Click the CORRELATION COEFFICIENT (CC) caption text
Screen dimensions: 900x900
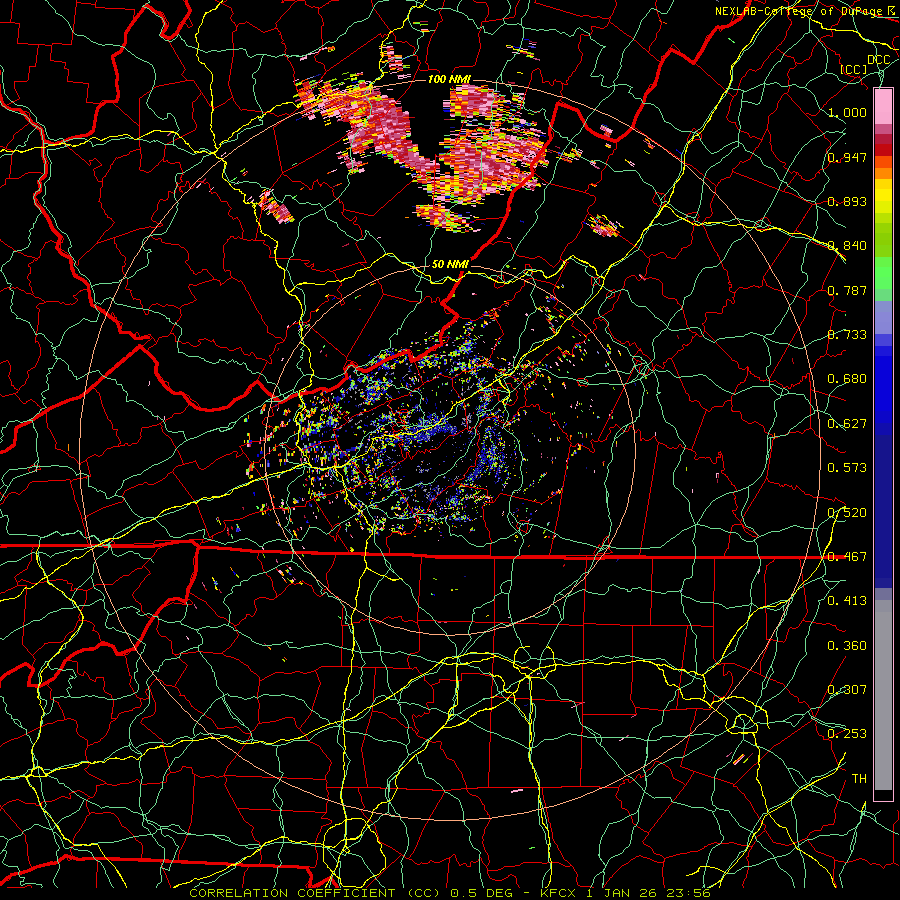click(317, 893)
